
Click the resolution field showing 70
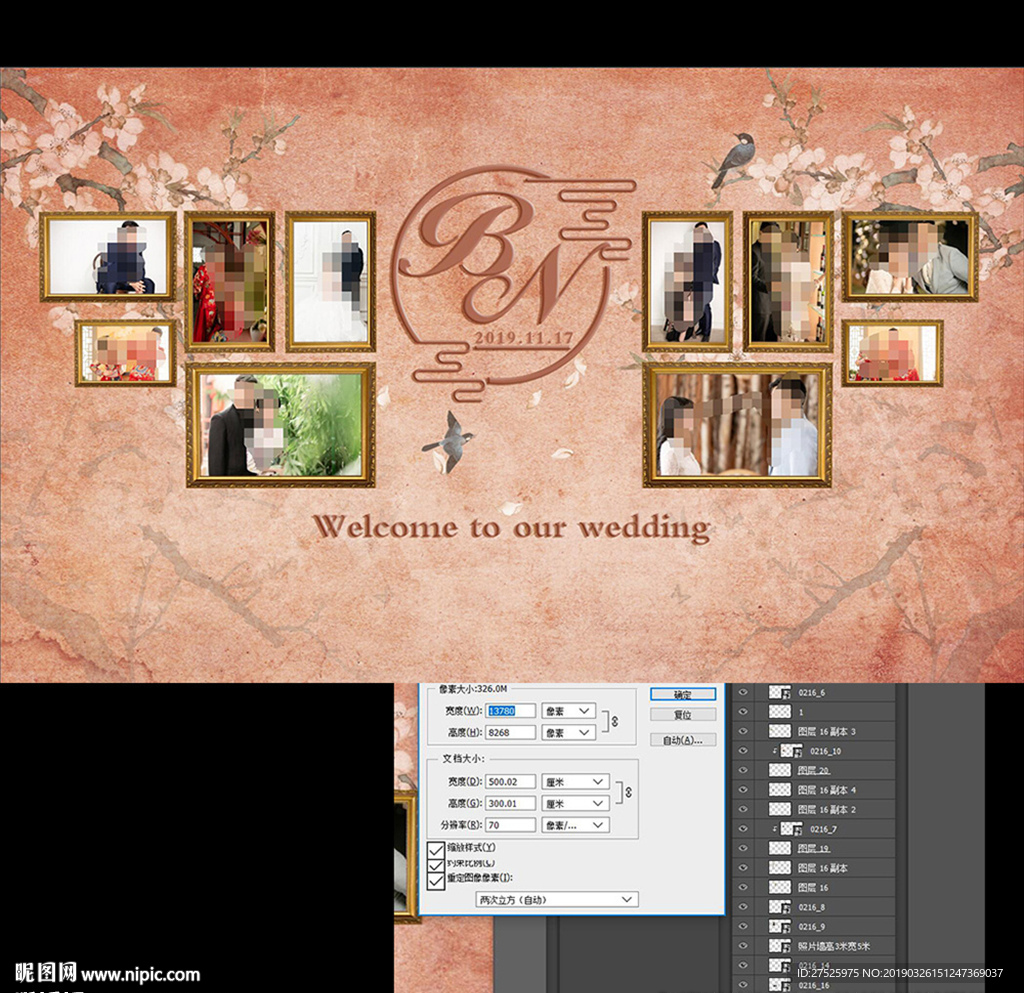click(x=510, y=825)
